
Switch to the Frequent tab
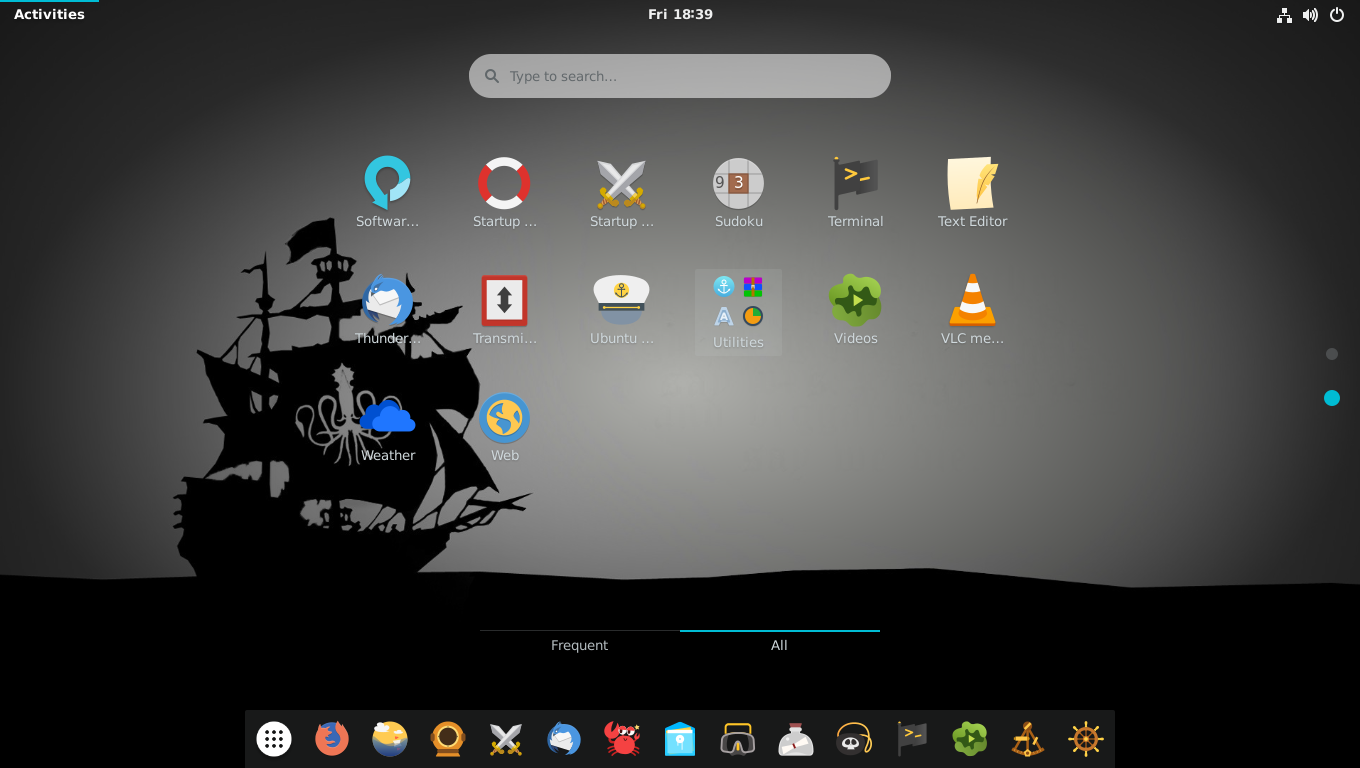point(580,645)
